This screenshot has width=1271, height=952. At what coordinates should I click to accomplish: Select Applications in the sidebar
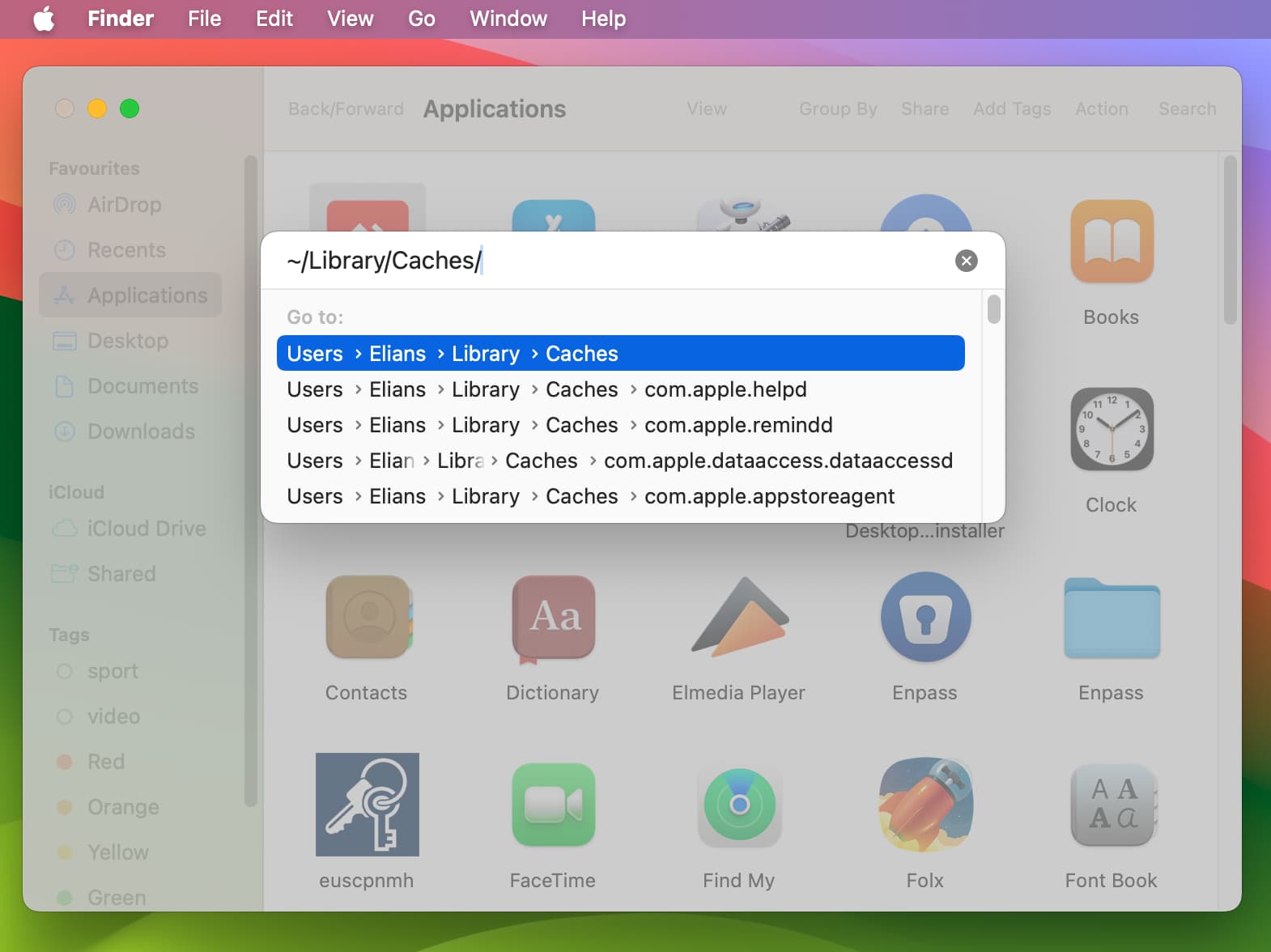(130, 295)
